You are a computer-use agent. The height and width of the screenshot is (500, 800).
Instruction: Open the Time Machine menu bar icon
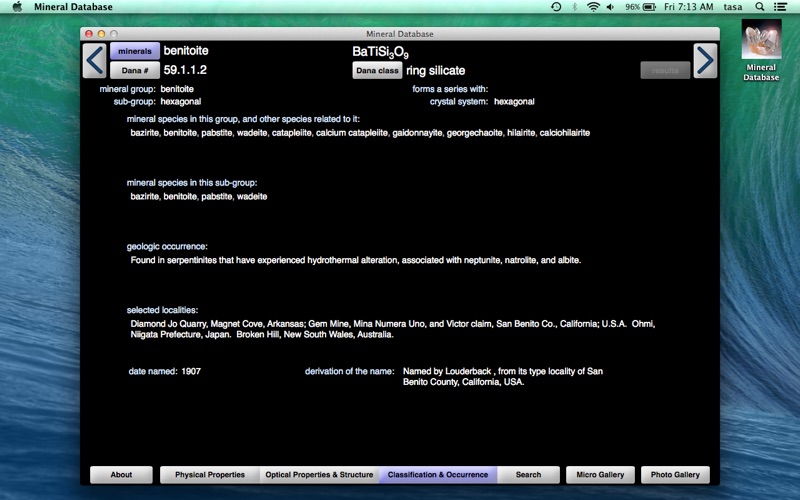pyautogui.click(x=556, y=7)
